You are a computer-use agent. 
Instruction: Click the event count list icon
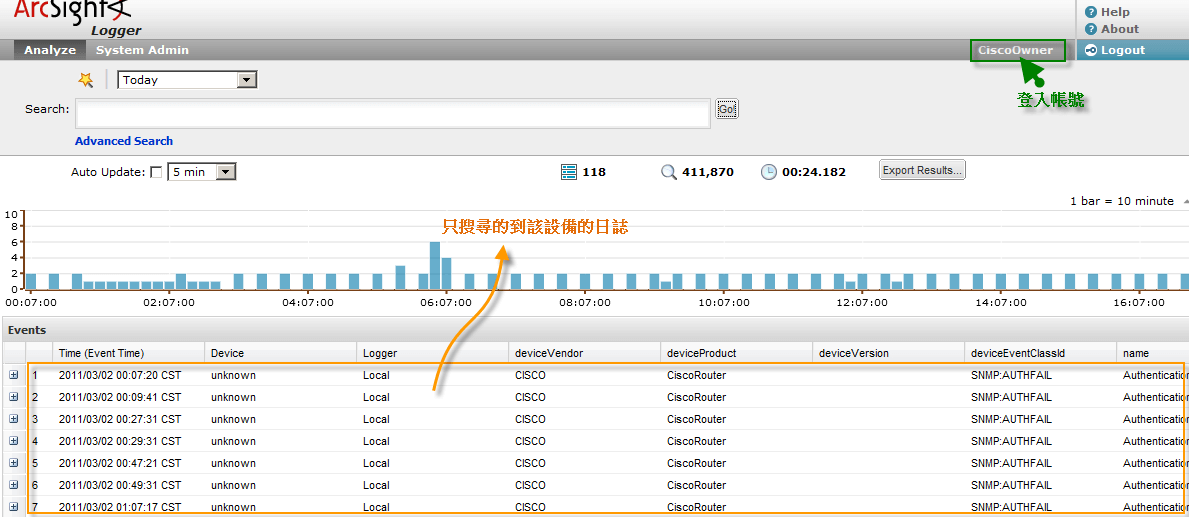coord(569,172)
